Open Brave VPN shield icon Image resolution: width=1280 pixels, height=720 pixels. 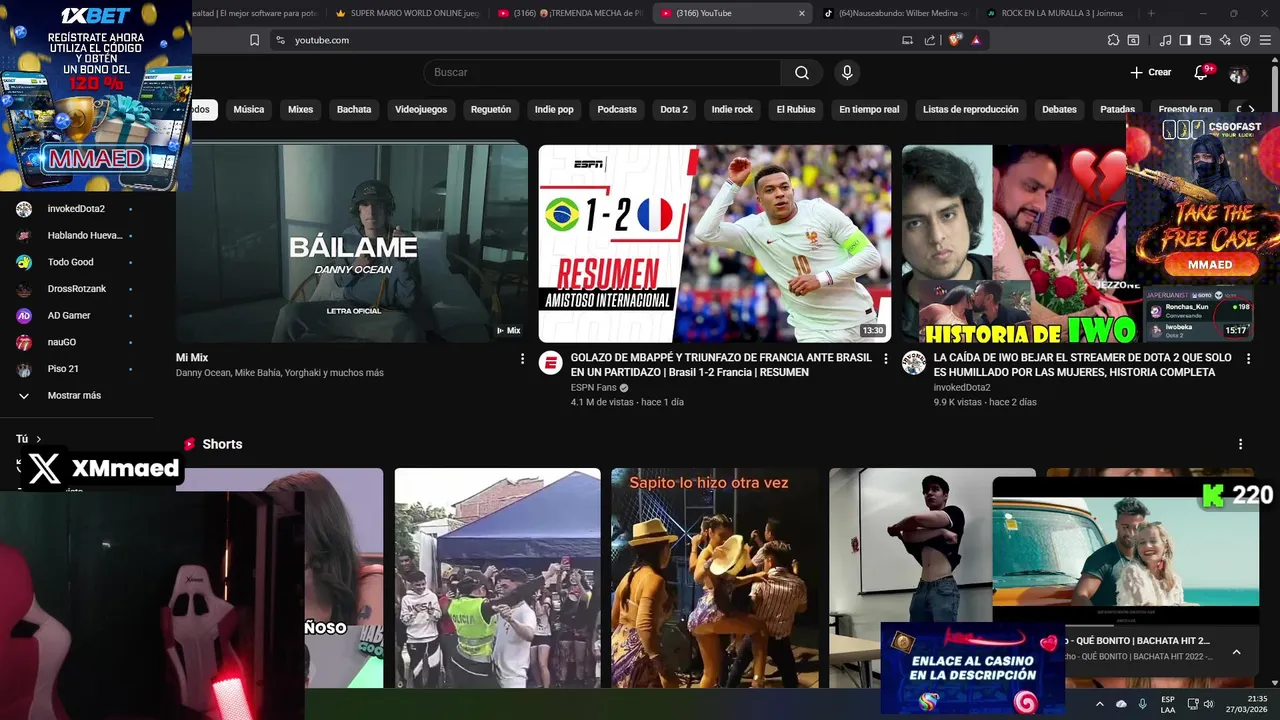[1245, 40]
